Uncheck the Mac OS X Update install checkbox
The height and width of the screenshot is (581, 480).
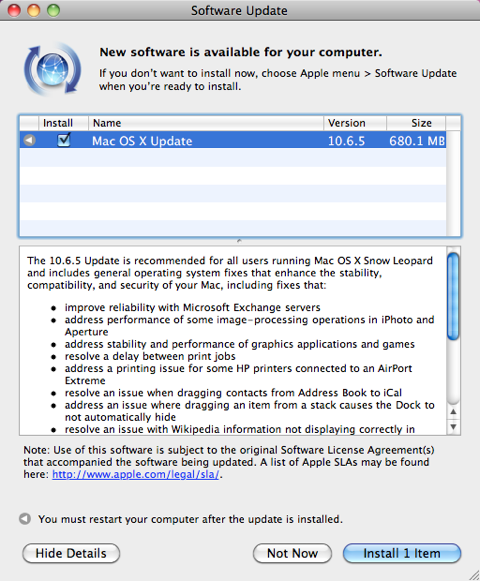[64, 140]
